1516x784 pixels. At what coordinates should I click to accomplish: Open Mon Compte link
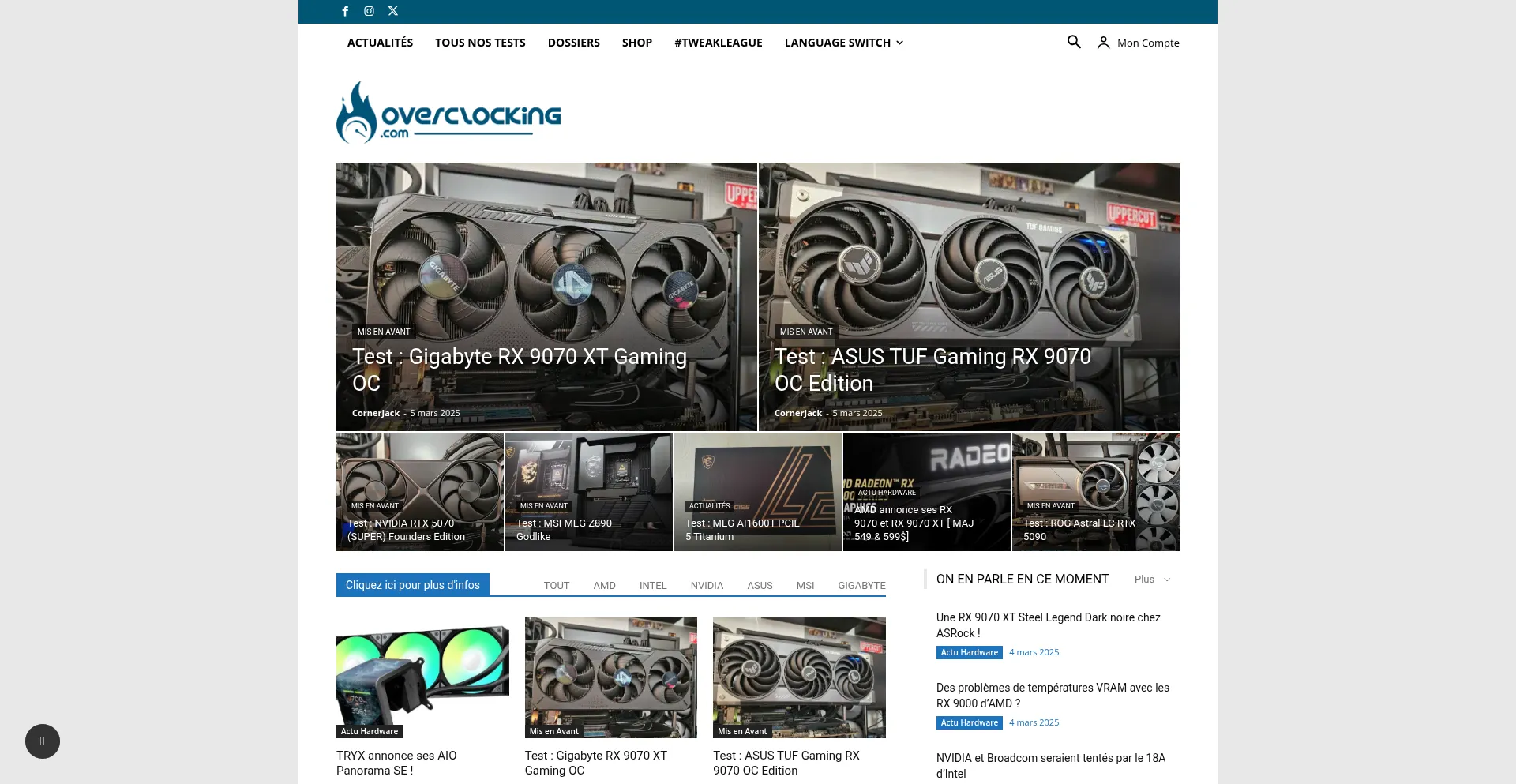click(x=1148, y=43)
